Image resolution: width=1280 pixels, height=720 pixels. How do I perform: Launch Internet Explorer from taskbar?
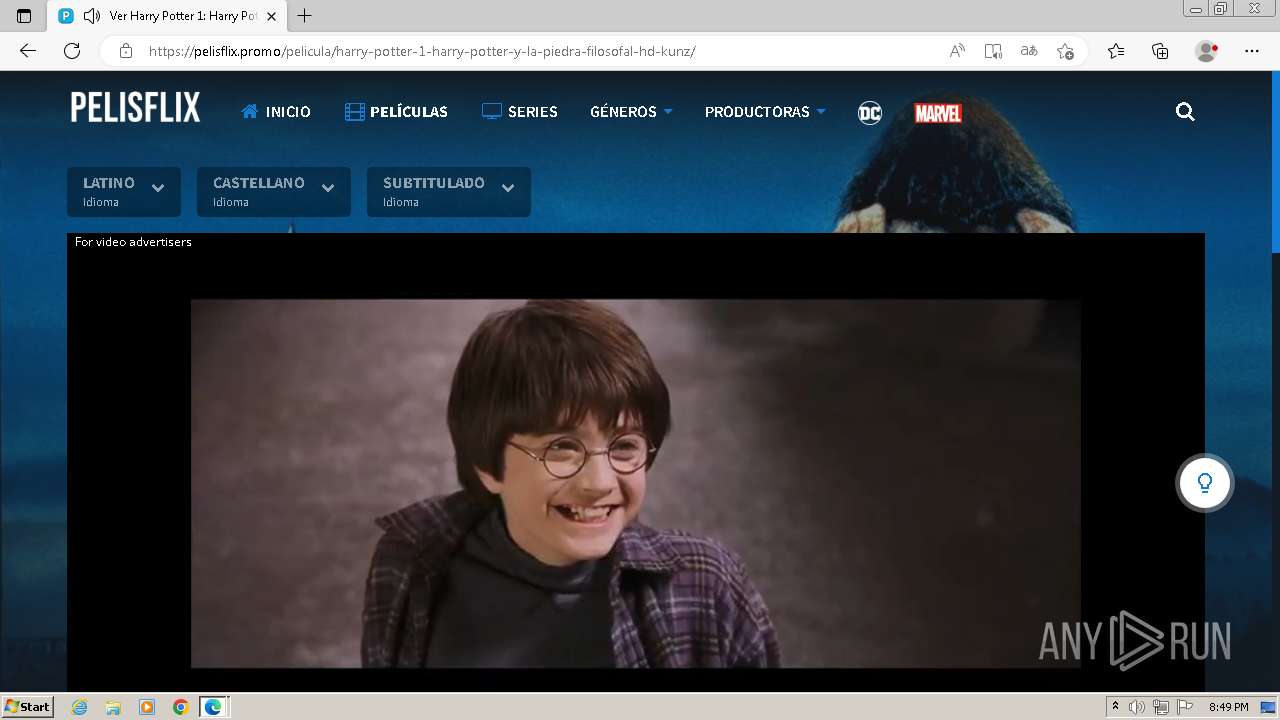[x=80, y=707]
